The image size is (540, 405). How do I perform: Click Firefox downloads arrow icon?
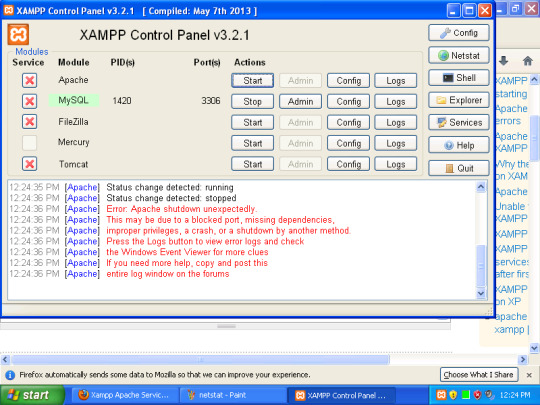[503, 61]
